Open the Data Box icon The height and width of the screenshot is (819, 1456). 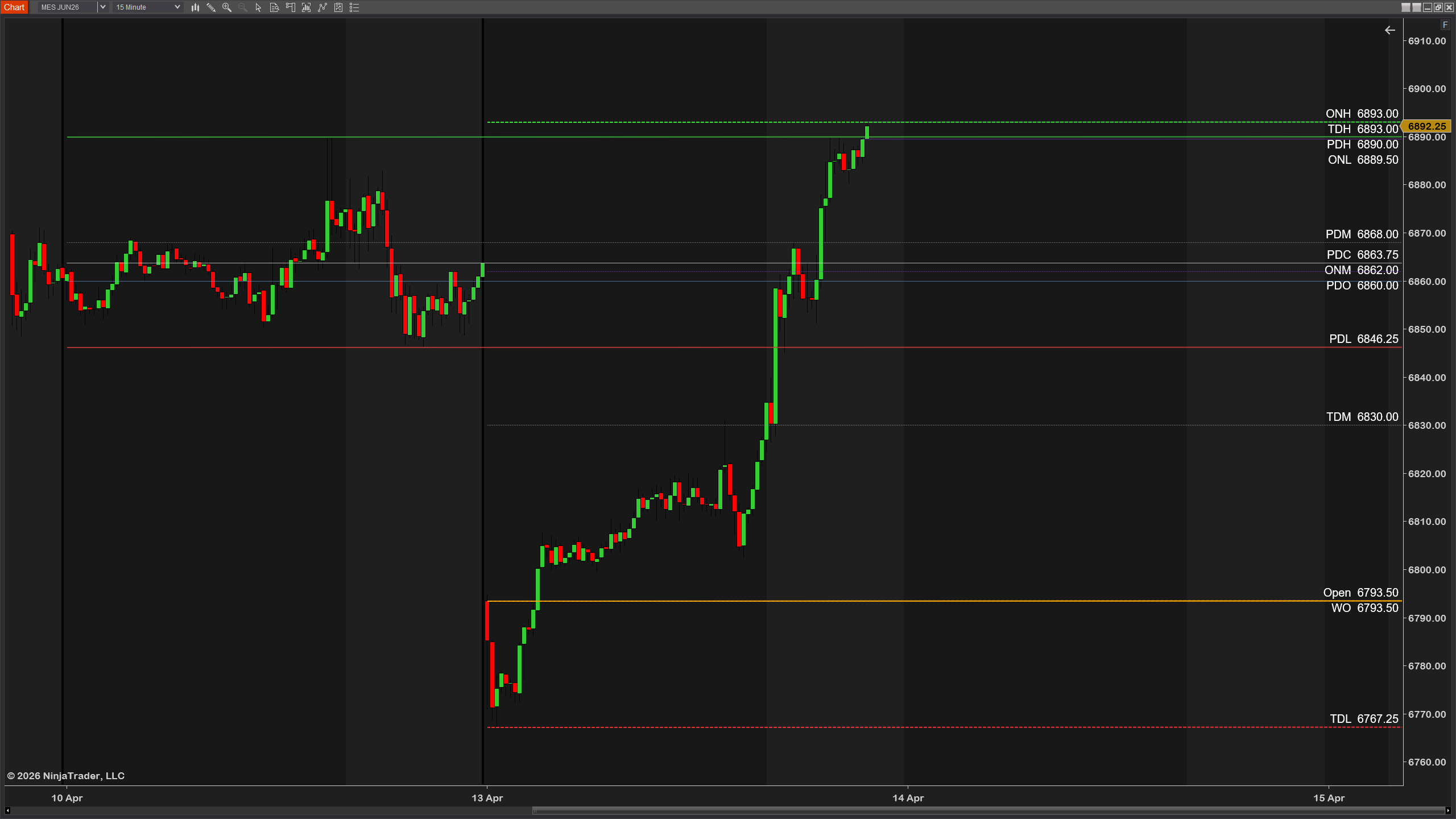click(x=274, y=7)
